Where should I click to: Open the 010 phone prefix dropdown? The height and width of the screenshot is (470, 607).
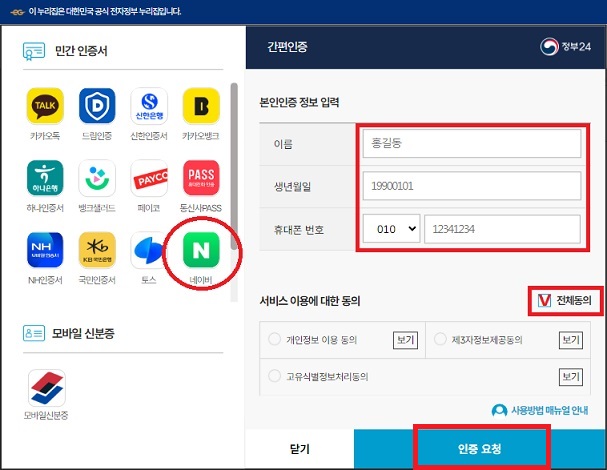[x=391, y=229]
